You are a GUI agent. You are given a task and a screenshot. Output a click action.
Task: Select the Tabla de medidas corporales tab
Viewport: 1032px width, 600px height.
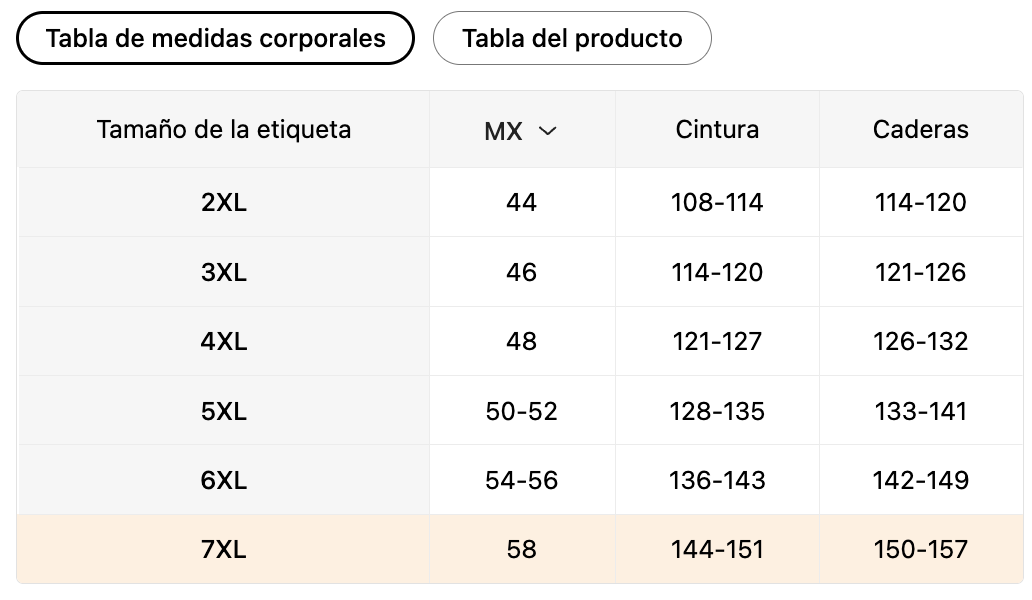click(x=215, y=39)
